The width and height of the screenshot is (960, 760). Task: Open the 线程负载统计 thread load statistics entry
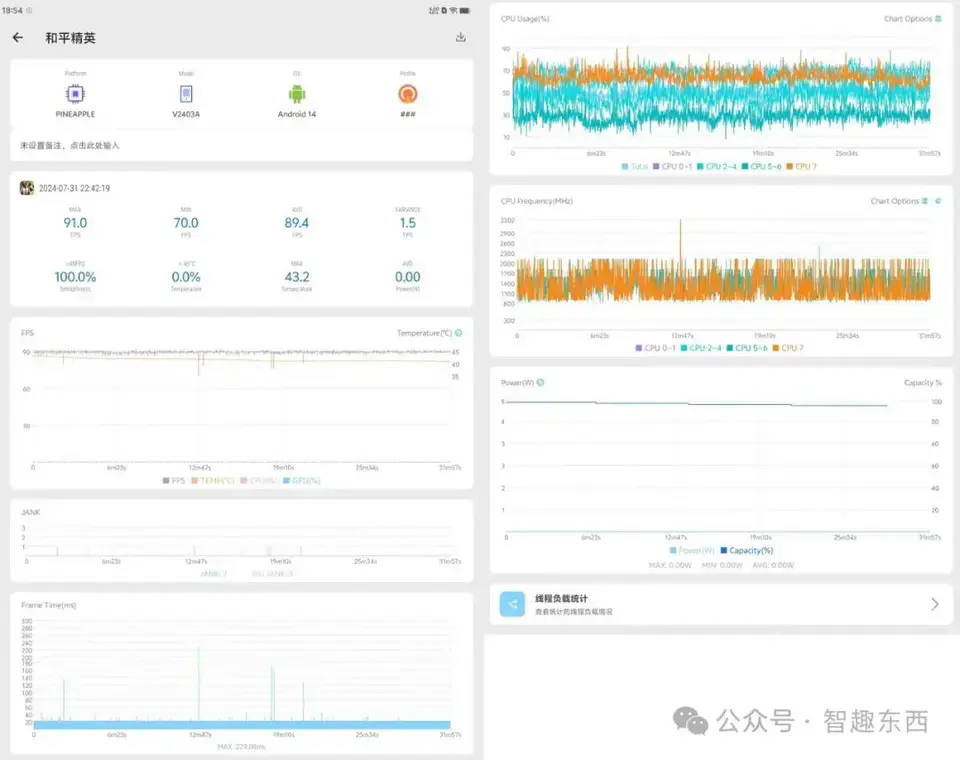(x=721, y=604)
